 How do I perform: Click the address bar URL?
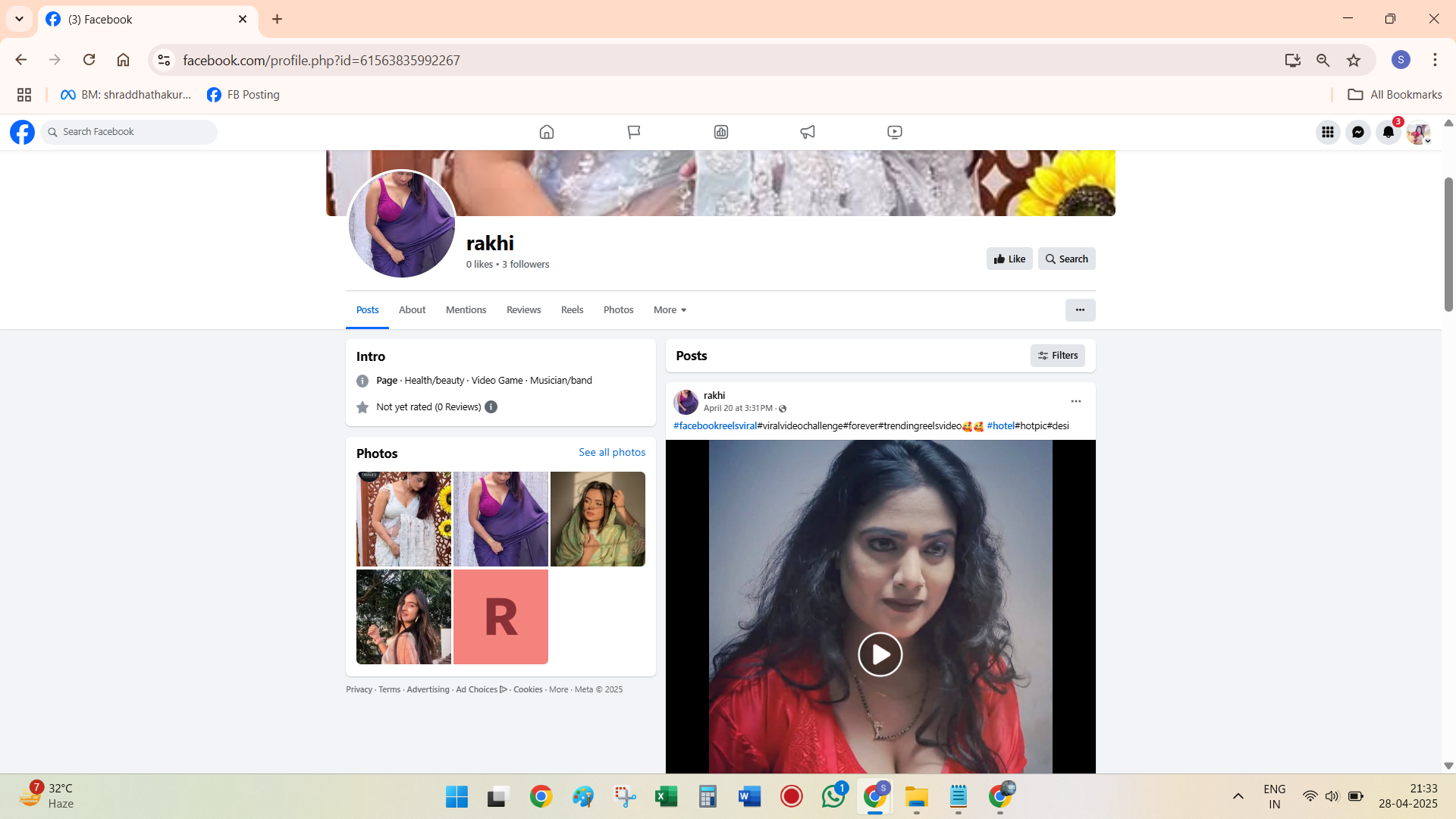click(x=322, y=60)
